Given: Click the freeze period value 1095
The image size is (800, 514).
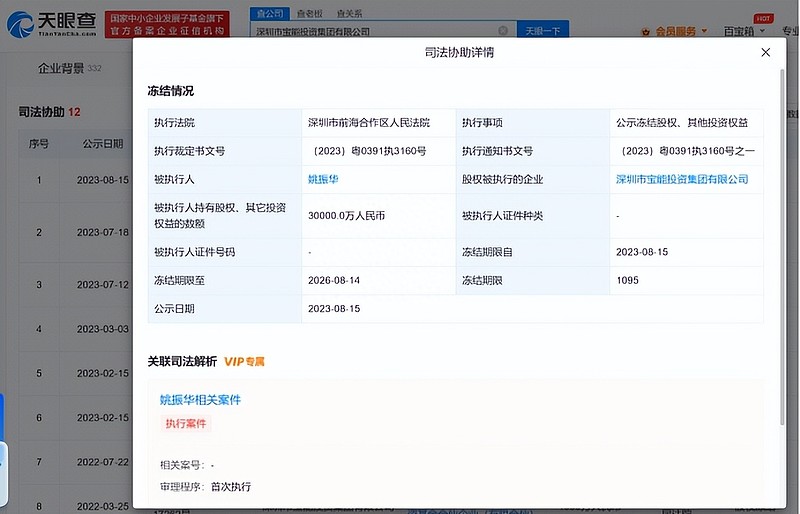Looking at the screenshot, I should click(x=627, y=280).
